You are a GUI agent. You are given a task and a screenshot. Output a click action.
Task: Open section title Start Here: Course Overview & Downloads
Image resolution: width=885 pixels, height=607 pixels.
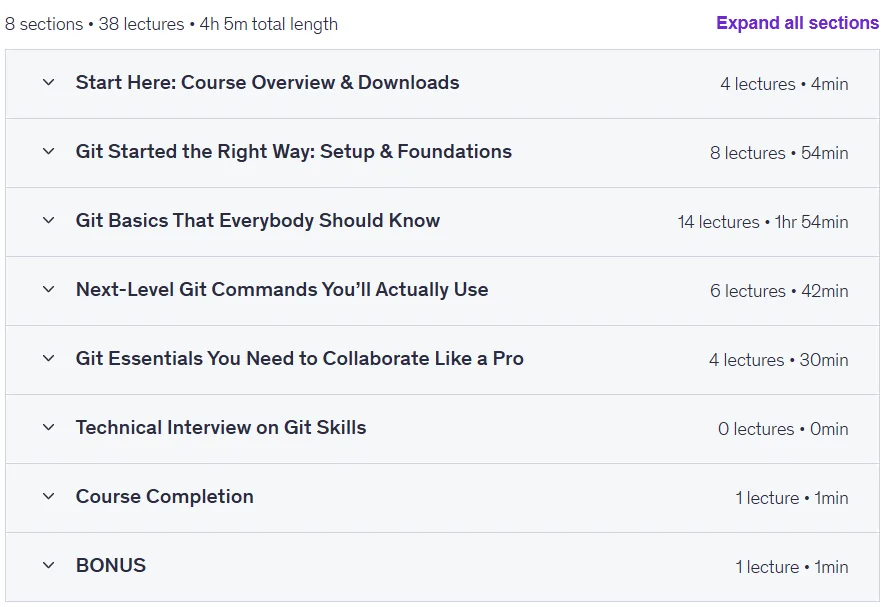point(268,82)
